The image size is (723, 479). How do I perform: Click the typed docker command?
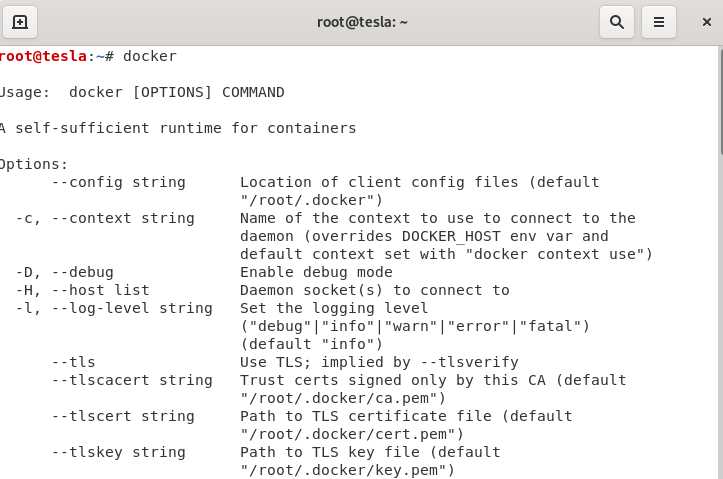pos(150,56)
